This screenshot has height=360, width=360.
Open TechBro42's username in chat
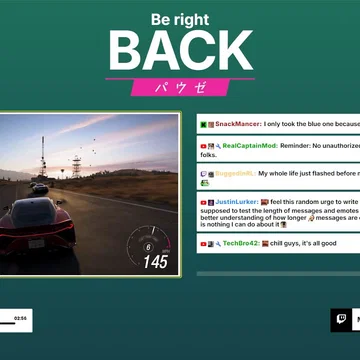click(241, 244)
